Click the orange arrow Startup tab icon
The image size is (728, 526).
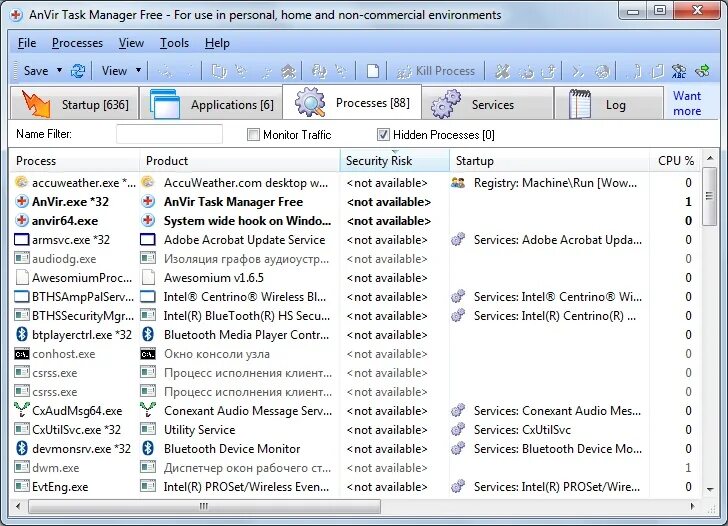[36, 104]
